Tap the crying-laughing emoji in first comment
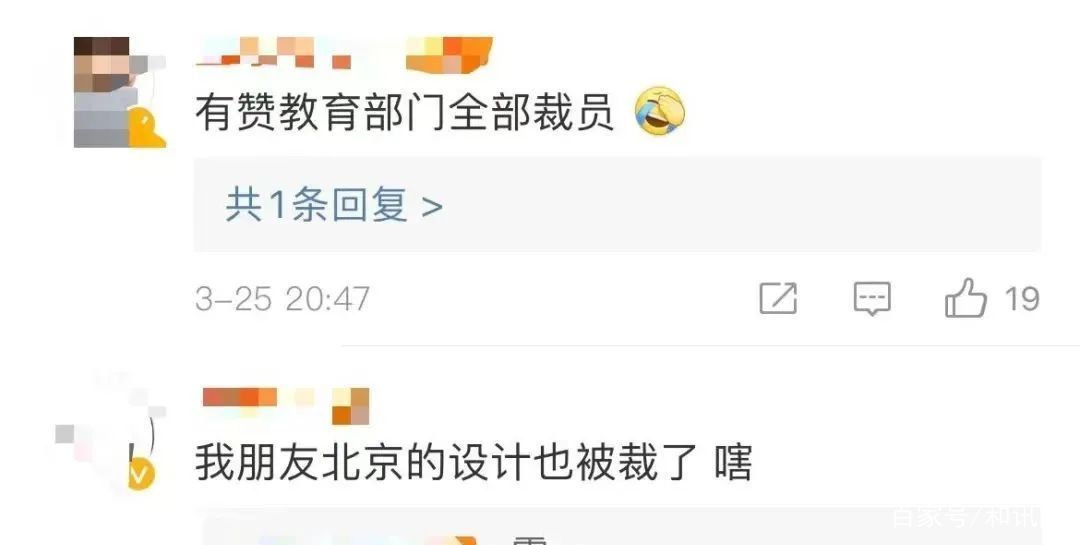Screen dimensions: 1080x545 660,111
